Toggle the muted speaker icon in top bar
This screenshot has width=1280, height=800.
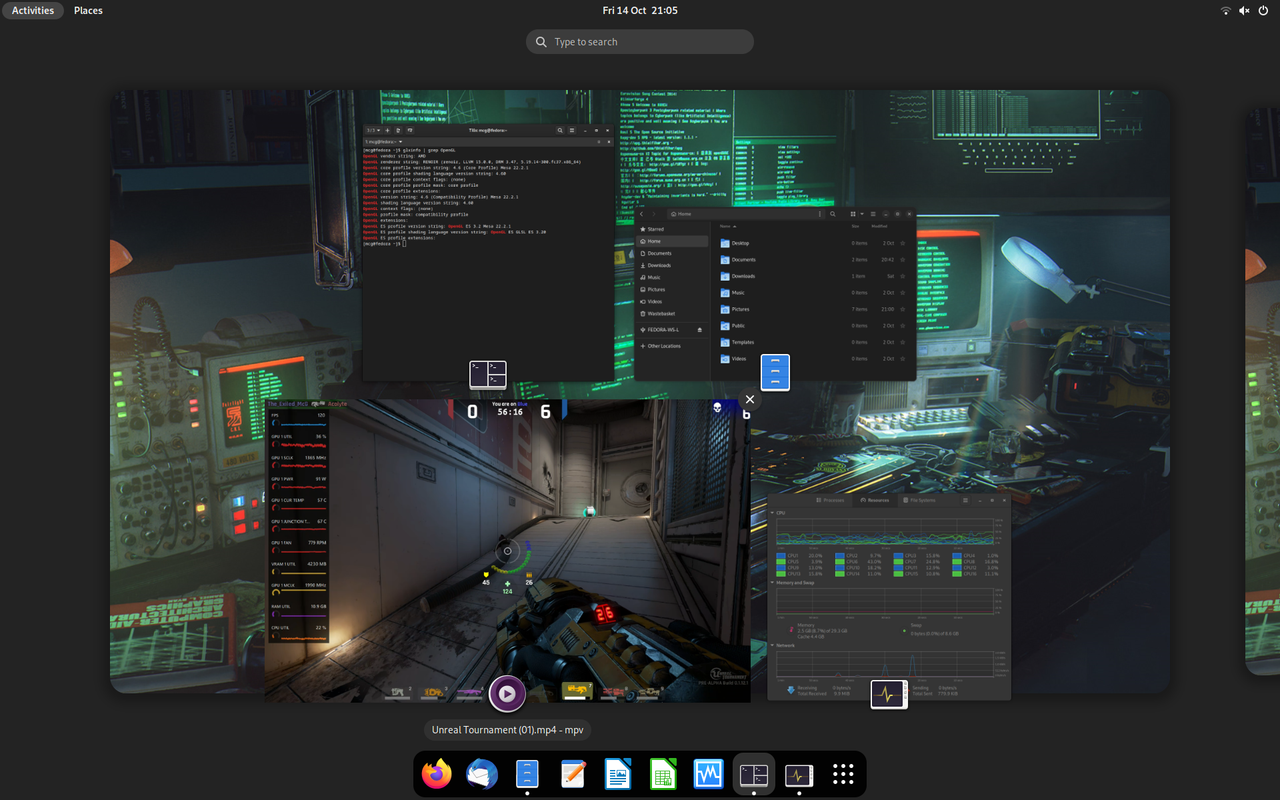click(x=1243, y=11)
